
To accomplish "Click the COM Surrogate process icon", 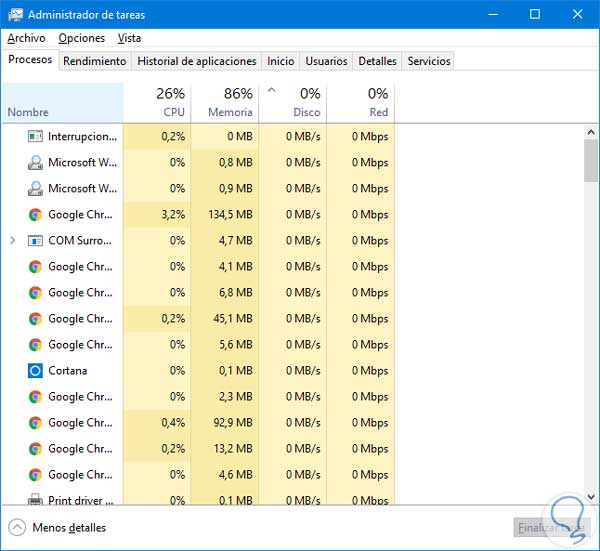I will tap(35, 241).
